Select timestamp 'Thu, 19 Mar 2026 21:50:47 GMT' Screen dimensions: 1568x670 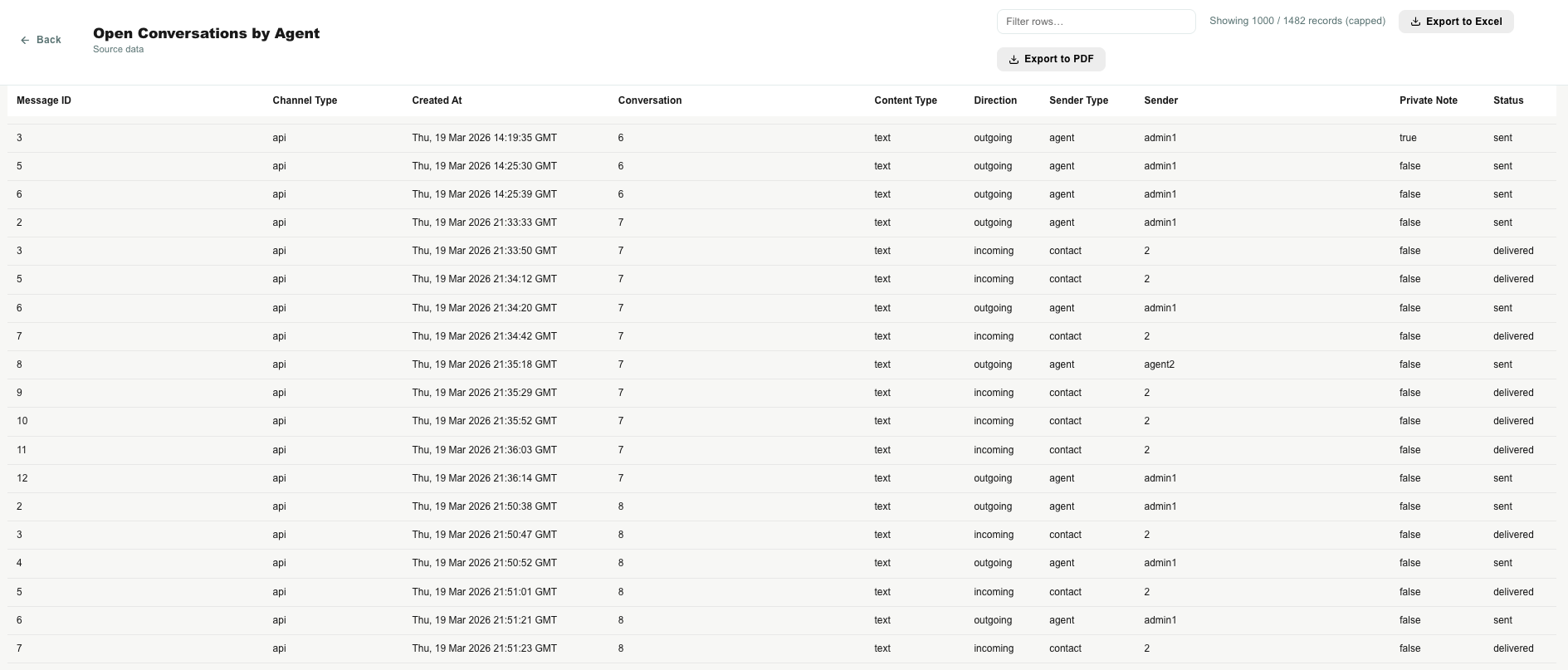484,535
